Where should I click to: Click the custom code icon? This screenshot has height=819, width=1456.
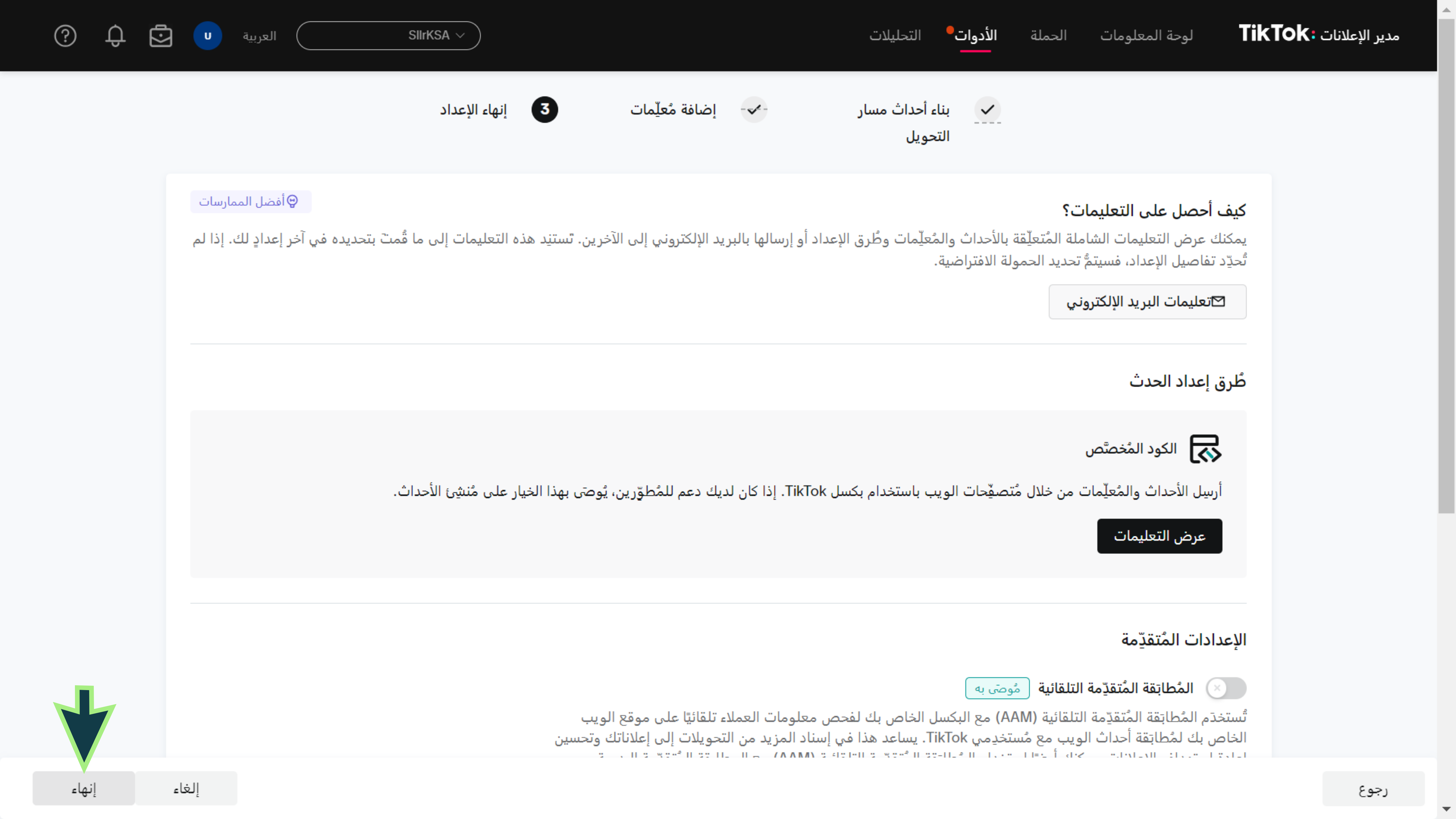[x=1205, y=449]
